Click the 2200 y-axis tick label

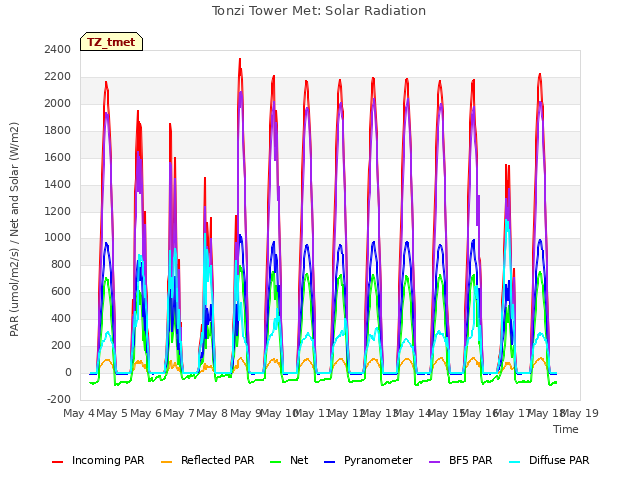pyautogui.click(x=58, y=76)
